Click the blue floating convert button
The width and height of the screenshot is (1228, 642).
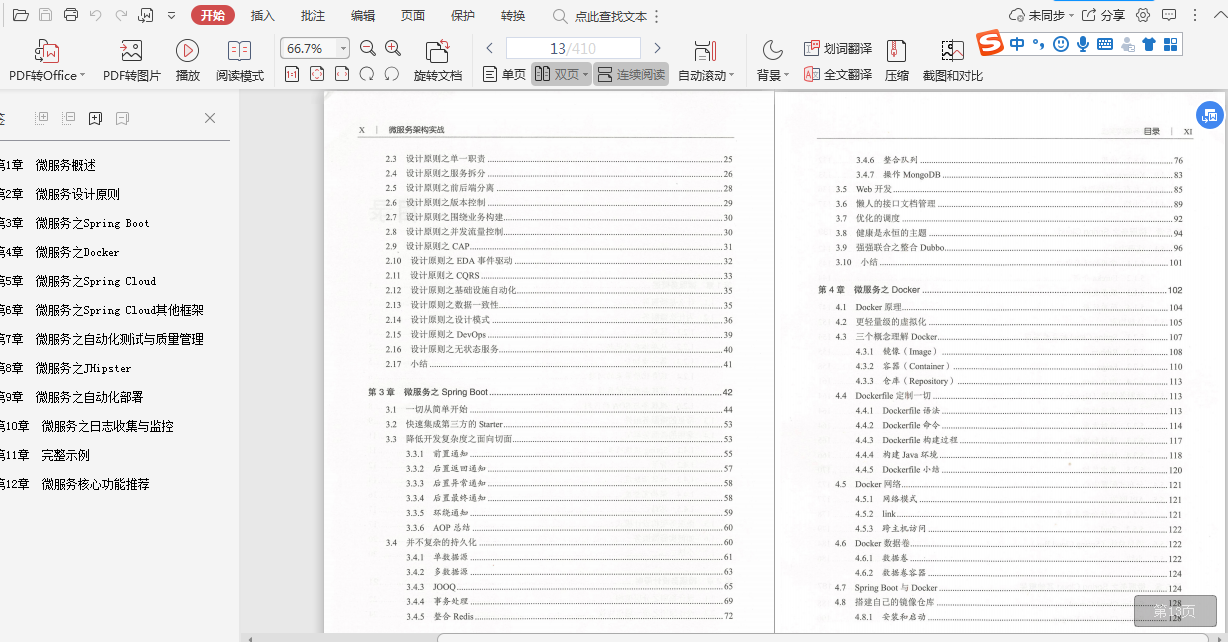[1210, 115]
